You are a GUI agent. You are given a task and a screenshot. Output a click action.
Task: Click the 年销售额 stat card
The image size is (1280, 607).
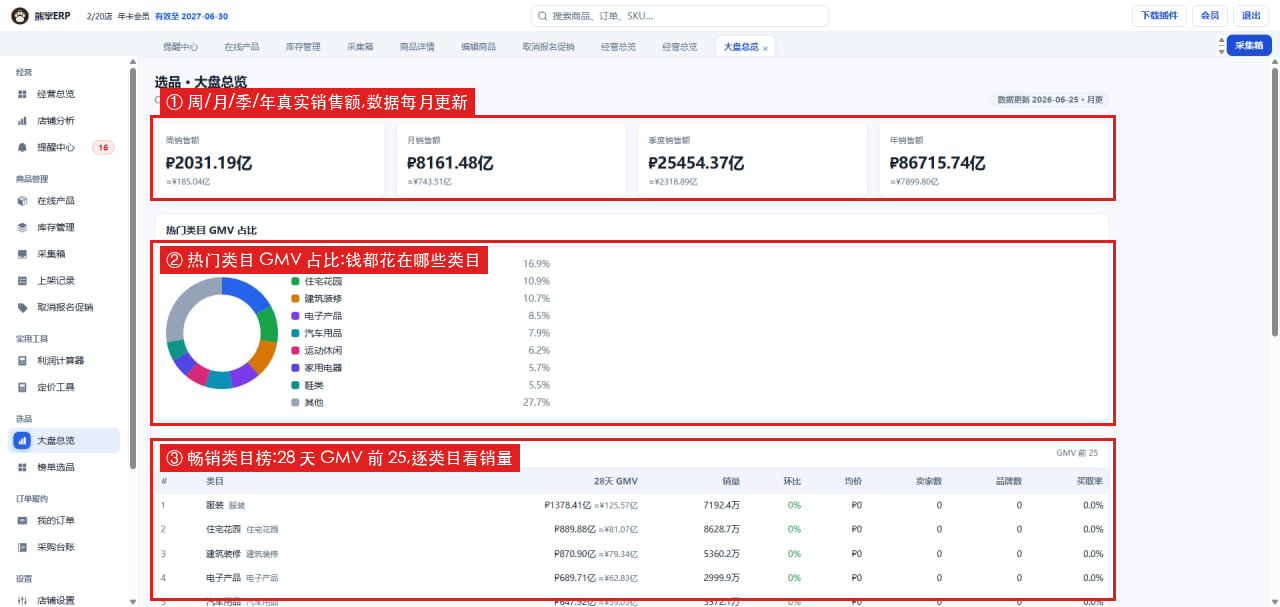coord(993,160)
